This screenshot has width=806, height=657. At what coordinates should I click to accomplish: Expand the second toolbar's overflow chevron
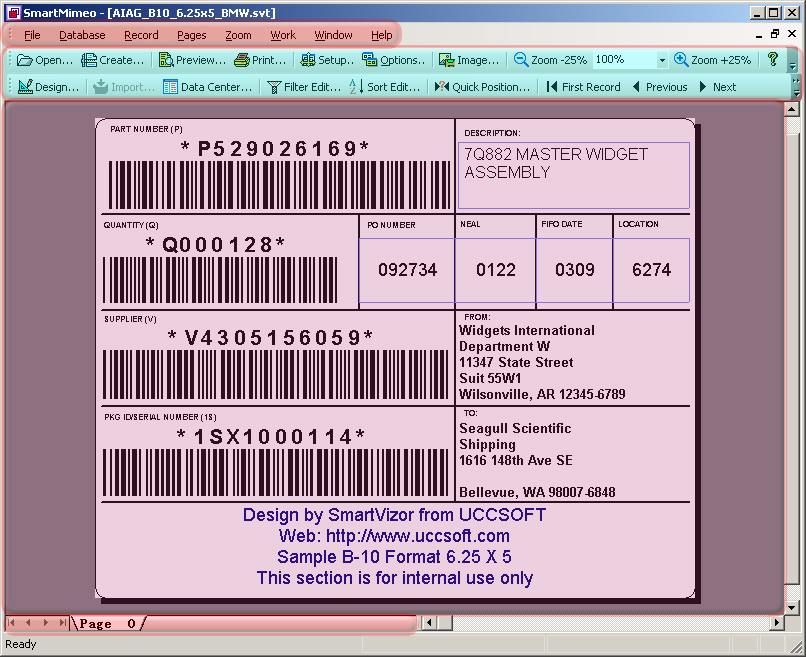796,87
